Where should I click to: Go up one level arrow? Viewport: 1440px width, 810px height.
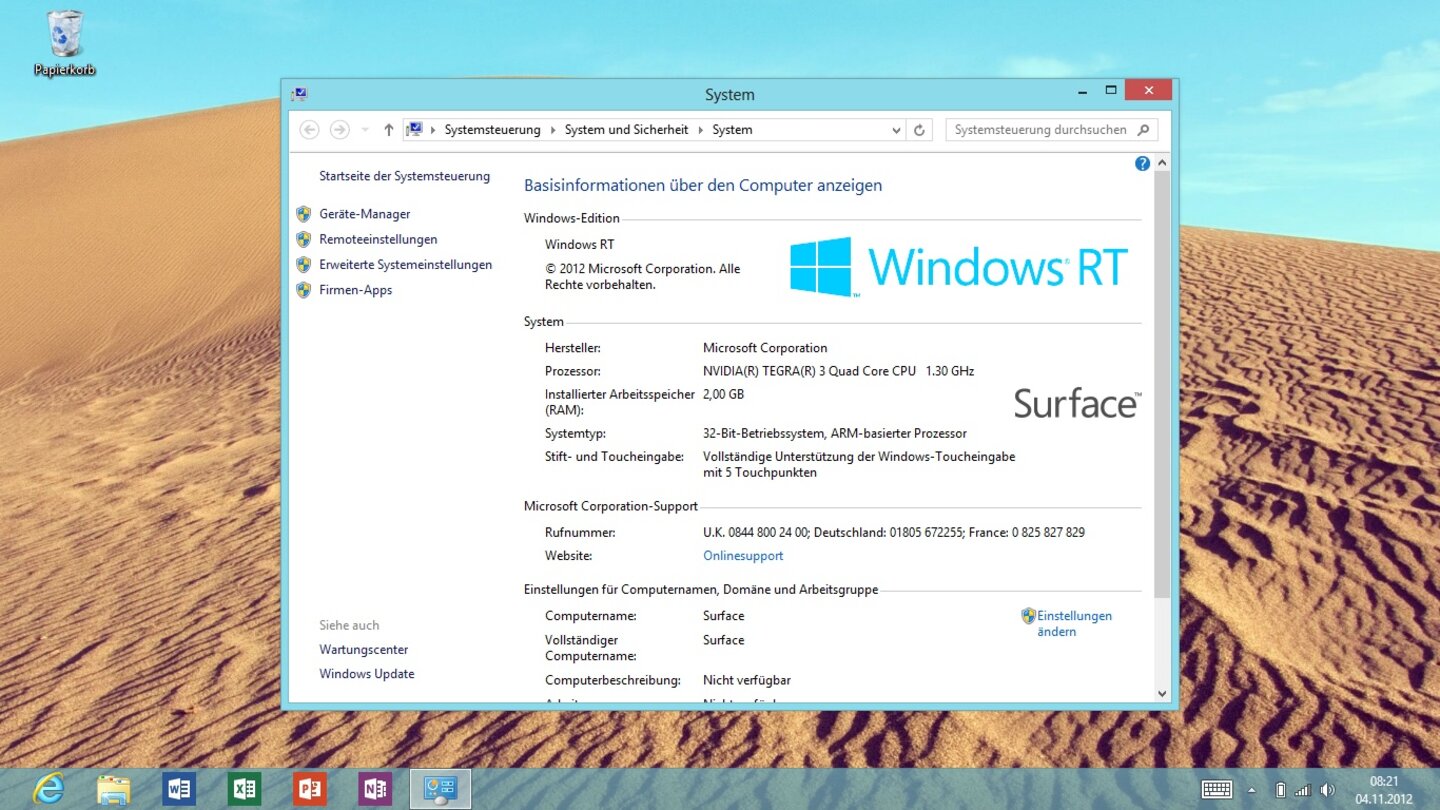tap(388, 130)
